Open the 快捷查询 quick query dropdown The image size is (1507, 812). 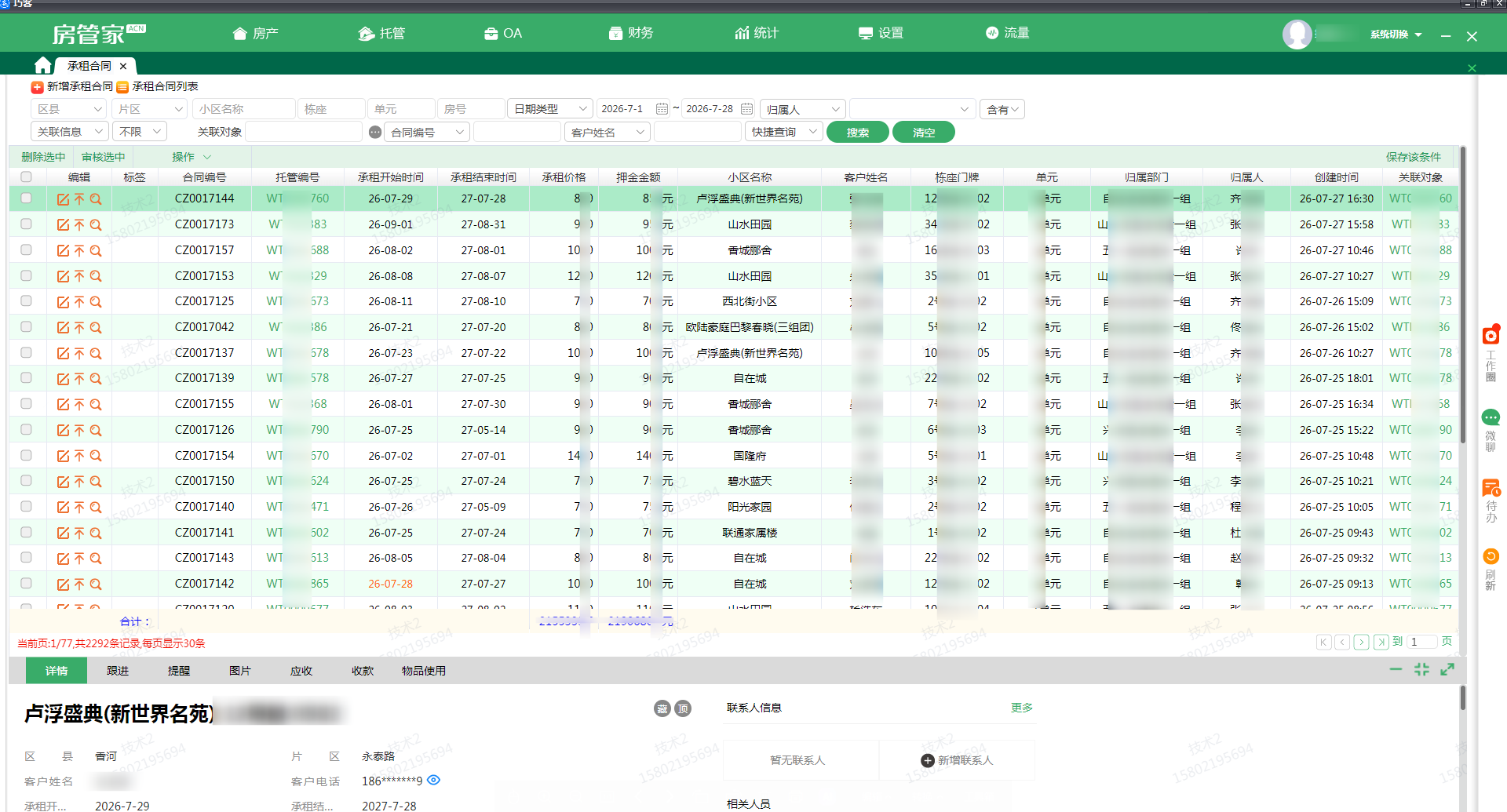click(784, 132)
